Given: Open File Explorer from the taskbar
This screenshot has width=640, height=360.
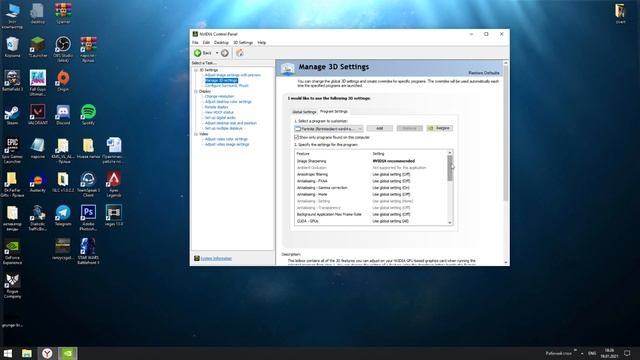Looking at the screenshot, I should [x=27, y=353].
